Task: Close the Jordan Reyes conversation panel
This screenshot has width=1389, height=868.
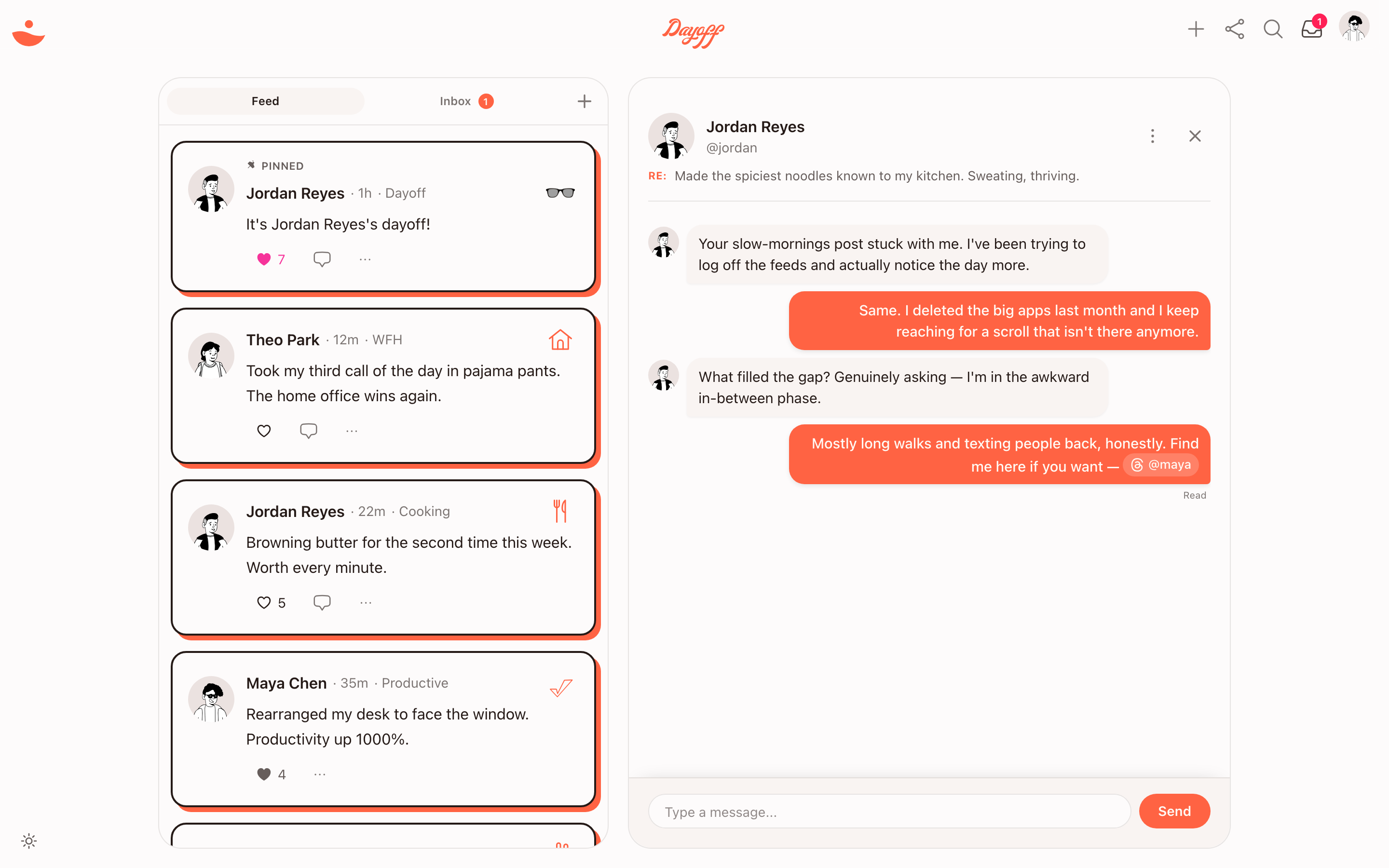Action: pos(1195,136)
